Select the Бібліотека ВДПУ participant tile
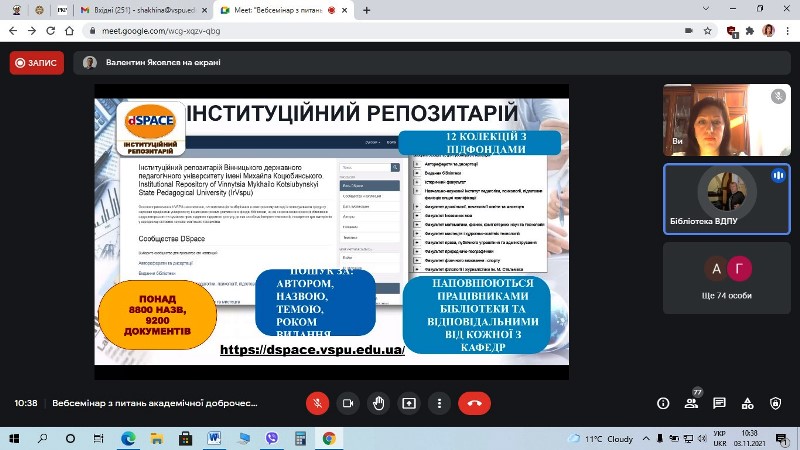This screenshot has height=450, width=800. 727,199
